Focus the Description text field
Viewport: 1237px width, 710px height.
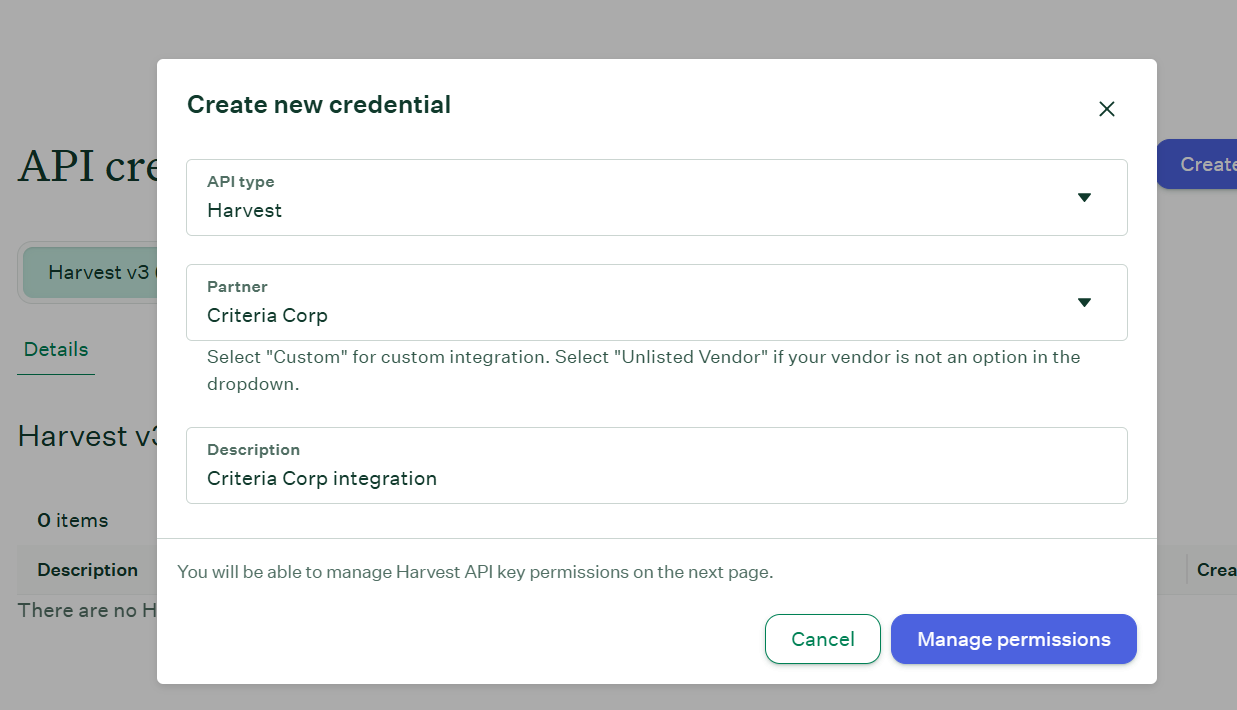[656, 478]
